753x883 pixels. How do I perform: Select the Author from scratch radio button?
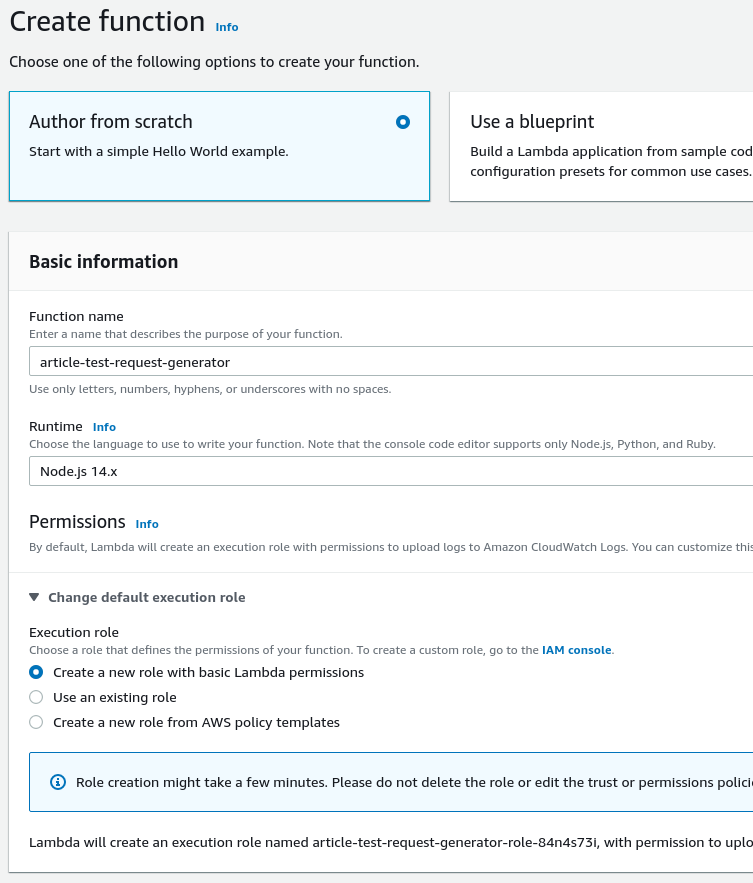point(403,122)
